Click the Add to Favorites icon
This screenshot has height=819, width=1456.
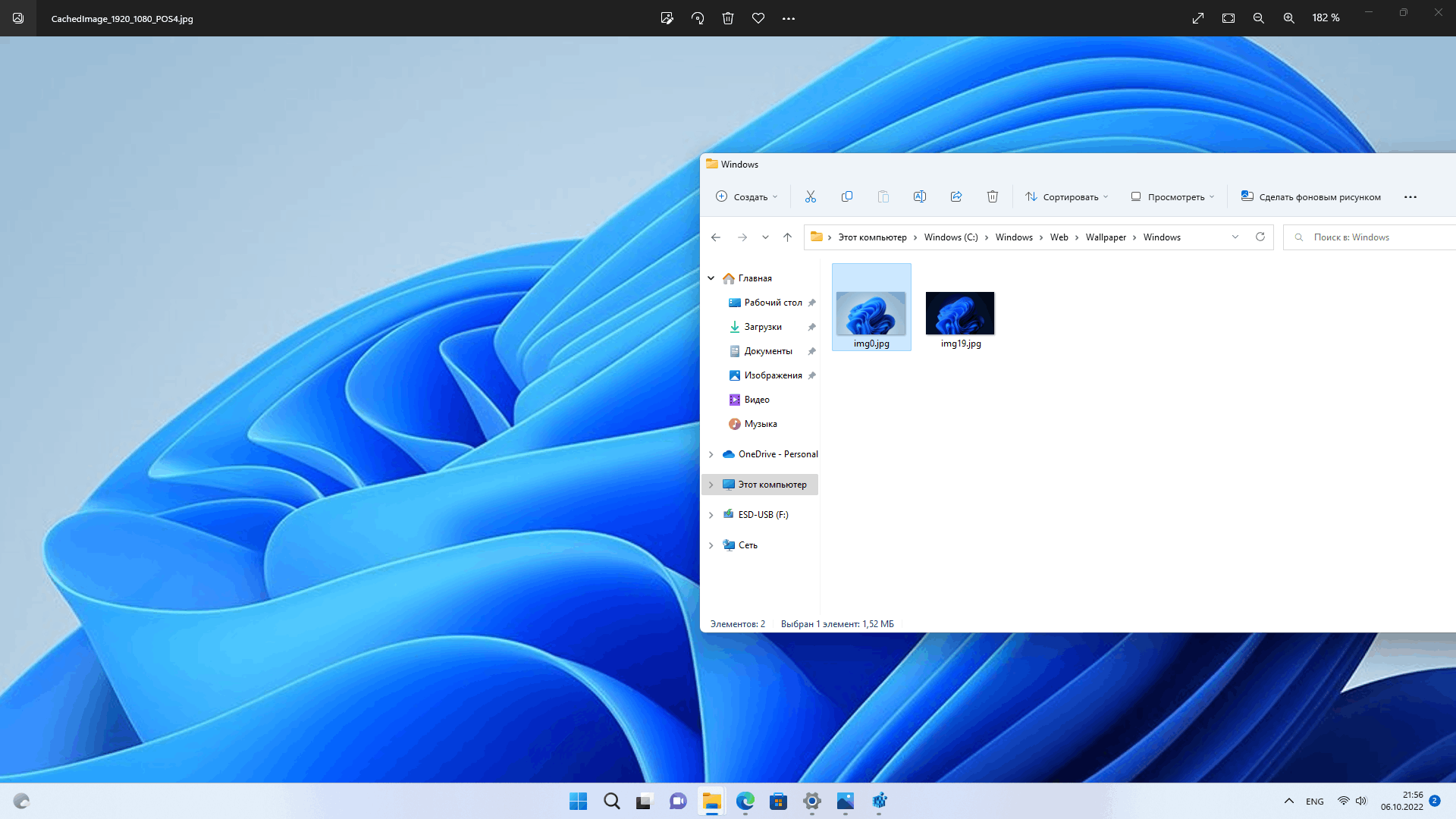tap(758, 18)
